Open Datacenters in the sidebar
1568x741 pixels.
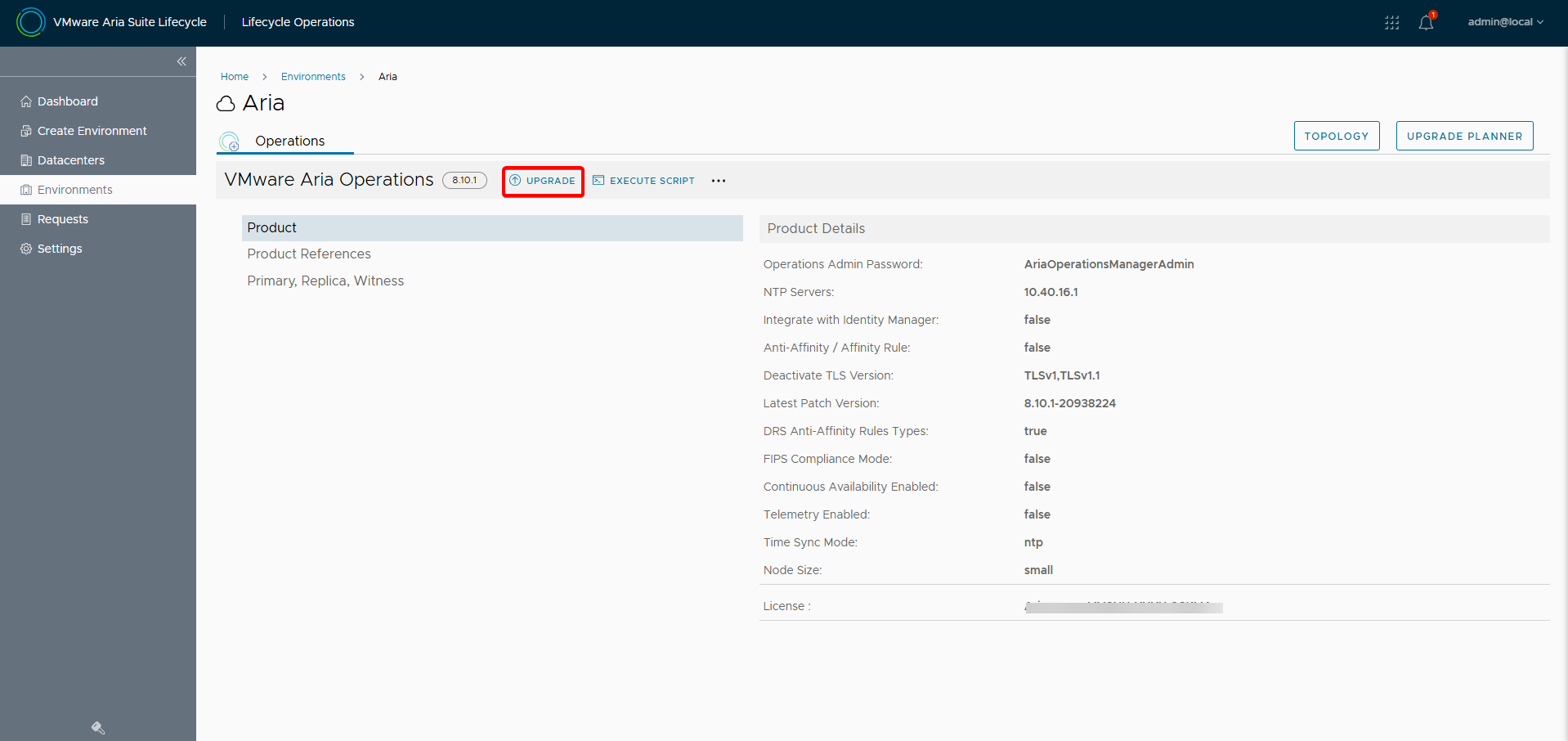pos(70,160)
